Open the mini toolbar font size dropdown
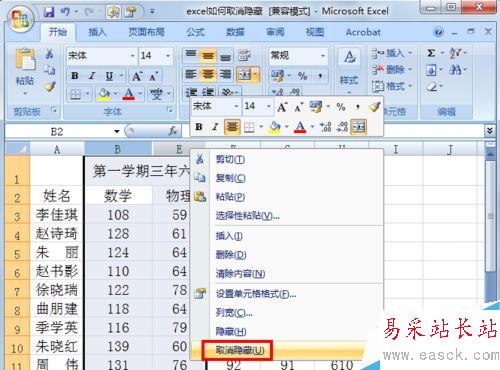 pos(268,106)
